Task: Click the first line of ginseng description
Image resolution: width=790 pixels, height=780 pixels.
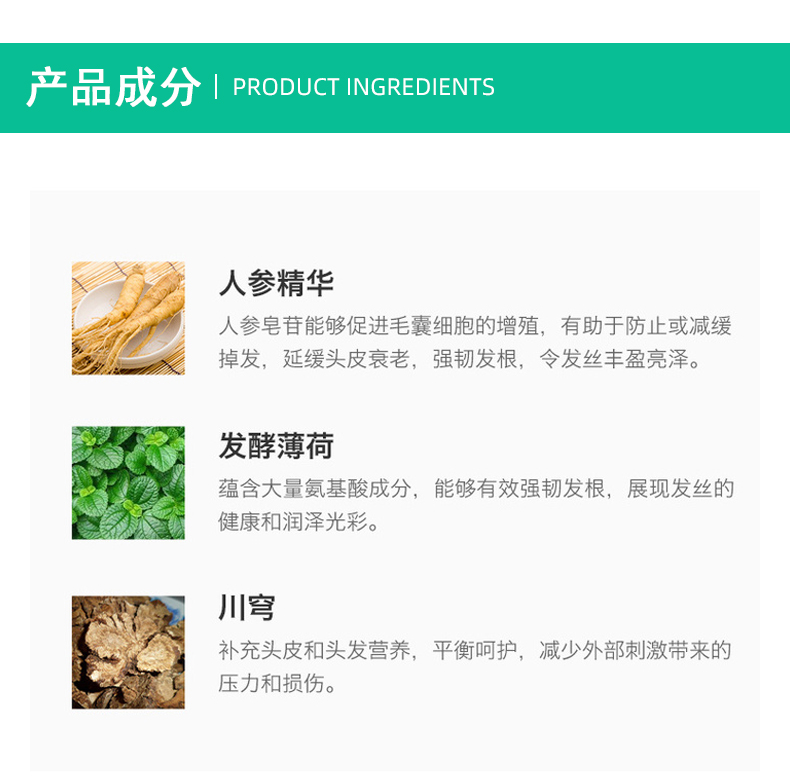Action: 475,326
